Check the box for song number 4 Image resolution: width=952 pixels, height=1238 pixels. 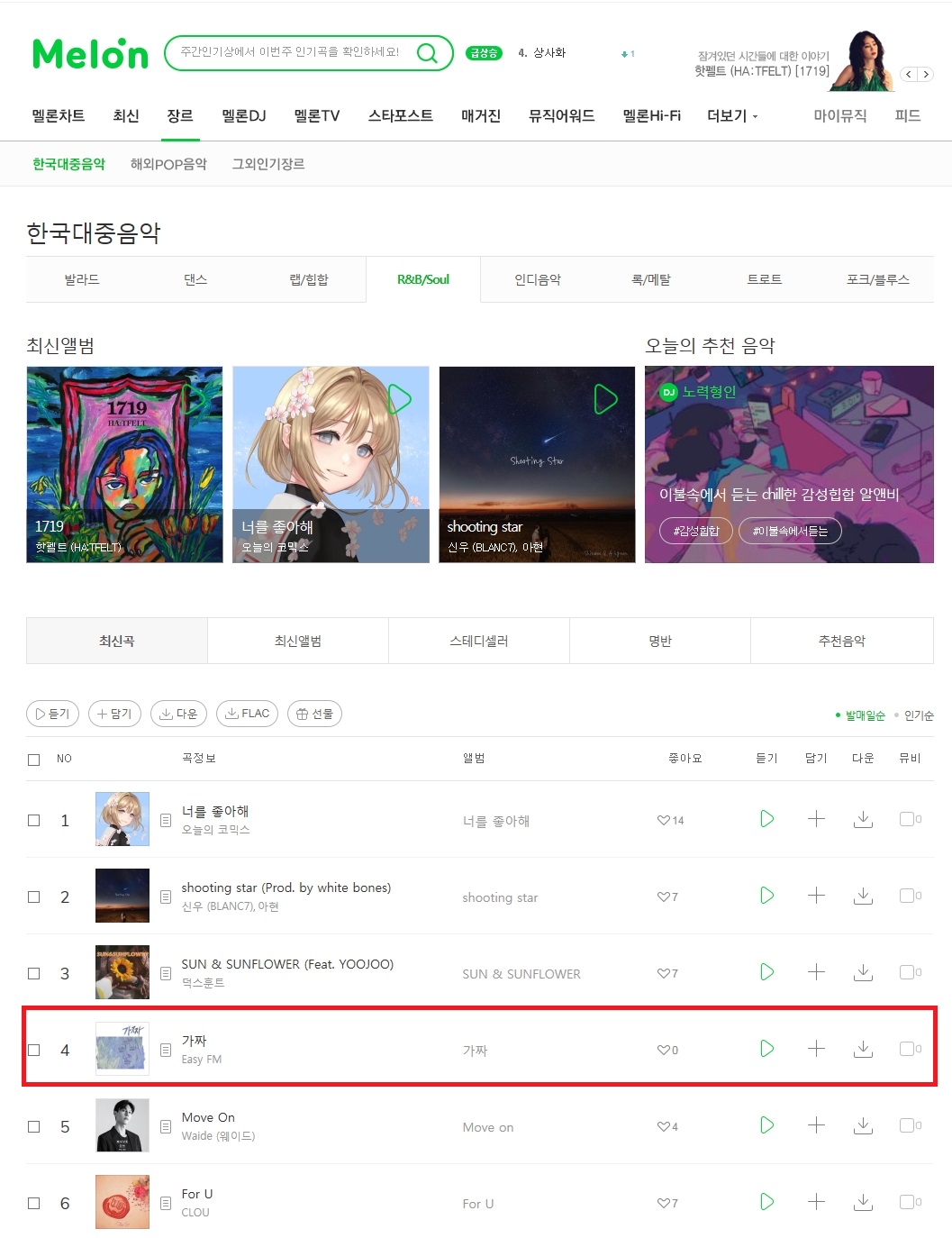tap(34, 1050)
